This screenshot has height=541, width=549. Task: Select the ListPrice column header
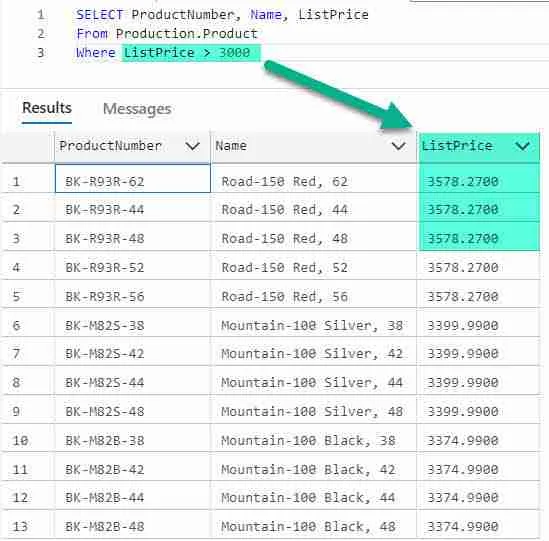(x=479, y=146)
